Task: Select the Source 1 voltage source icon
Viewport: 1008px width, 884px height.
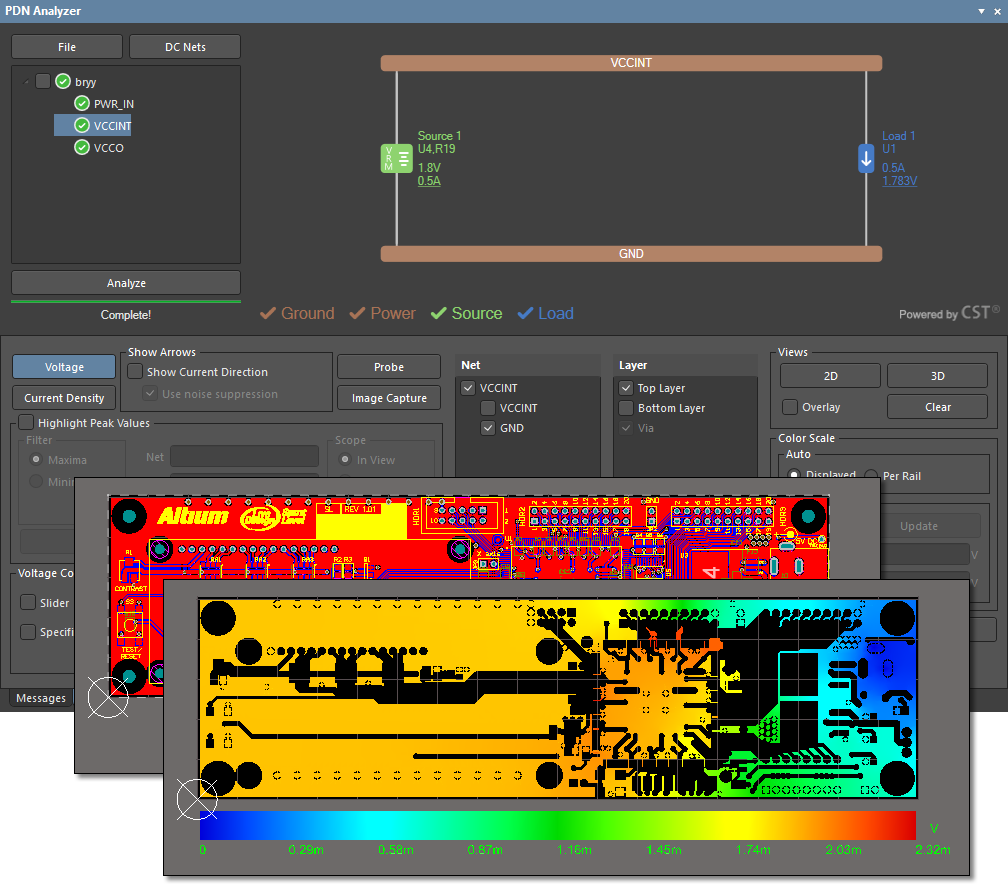Action: pyautogui.click(x=396, y=158)
